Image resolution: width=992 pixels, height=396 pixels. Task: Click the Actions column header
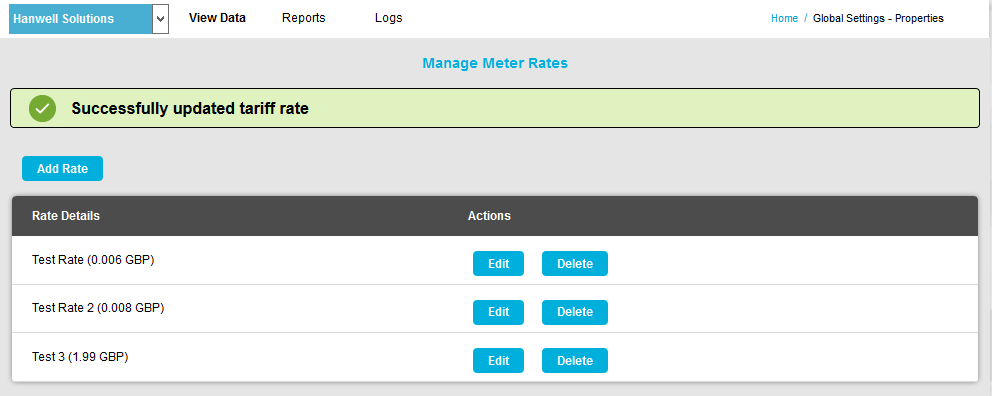(x=489, y=216)
